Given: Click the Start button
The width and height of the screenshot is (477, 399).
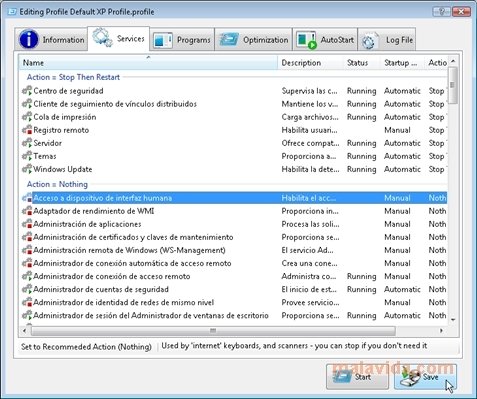Looking at the screenshot, I should 357,377.
